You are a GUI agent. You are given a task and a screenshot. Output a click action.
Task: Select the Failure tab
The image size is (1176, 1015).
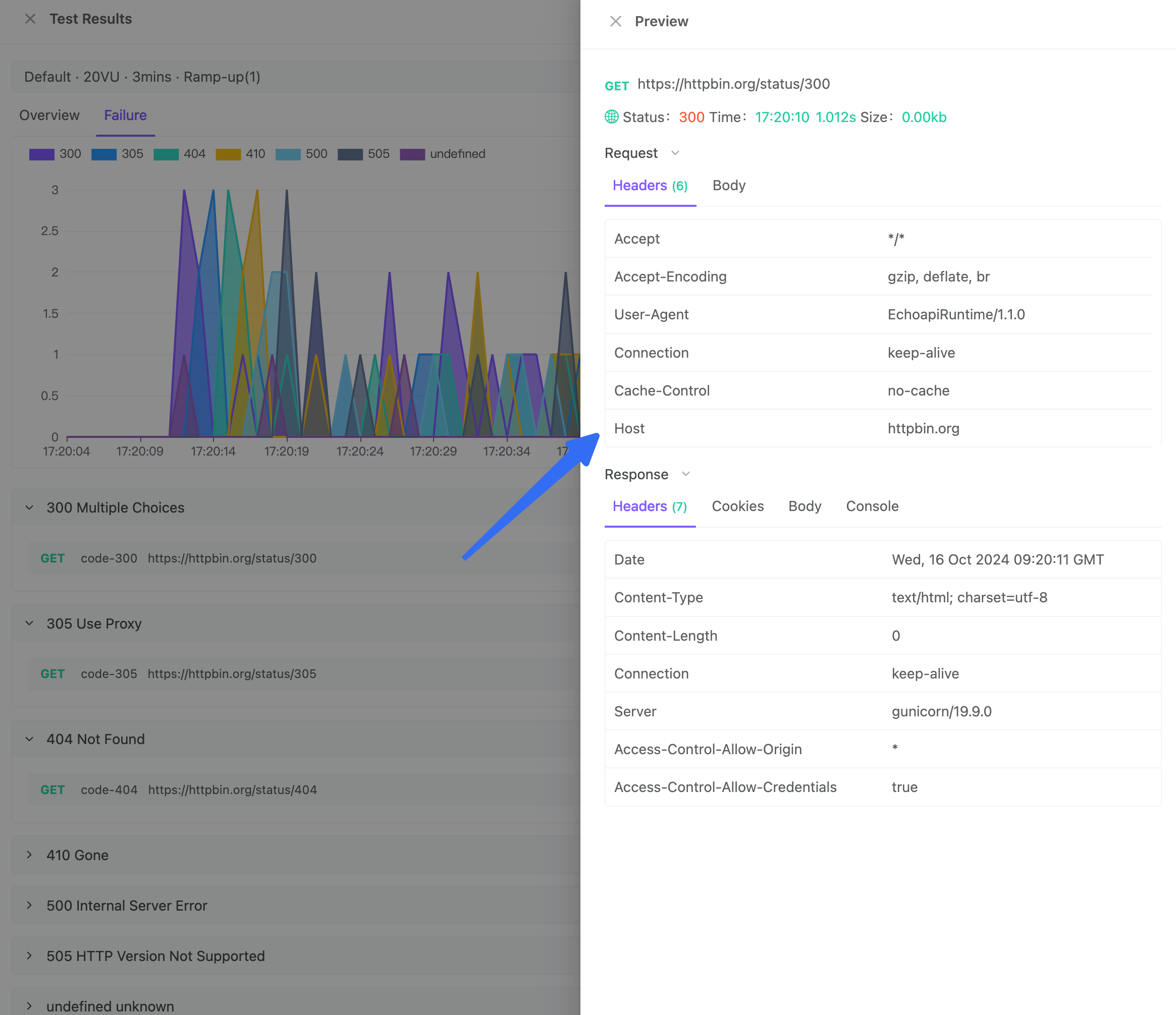coord(126,115)
